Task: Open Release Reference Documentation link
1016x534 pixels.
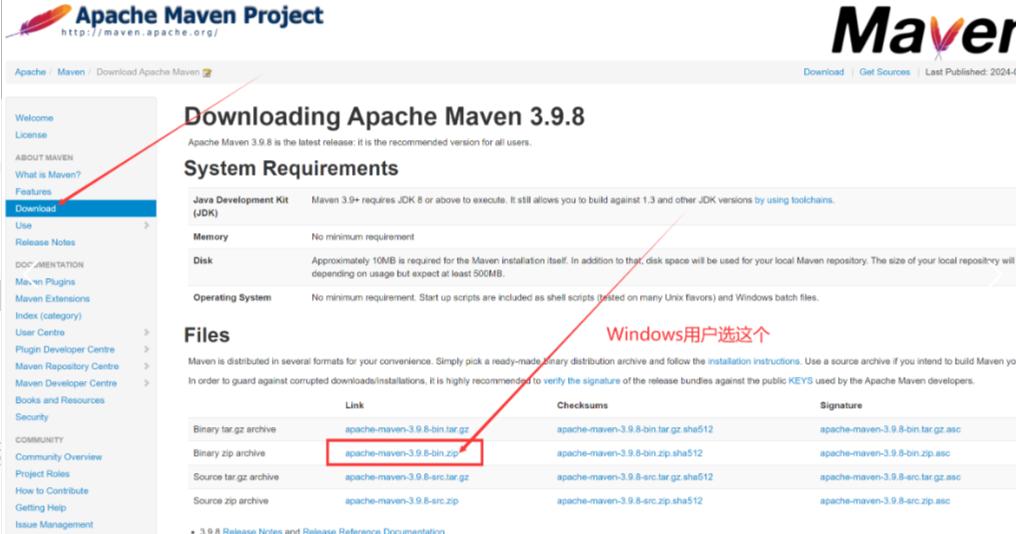Action: [374, 531]
